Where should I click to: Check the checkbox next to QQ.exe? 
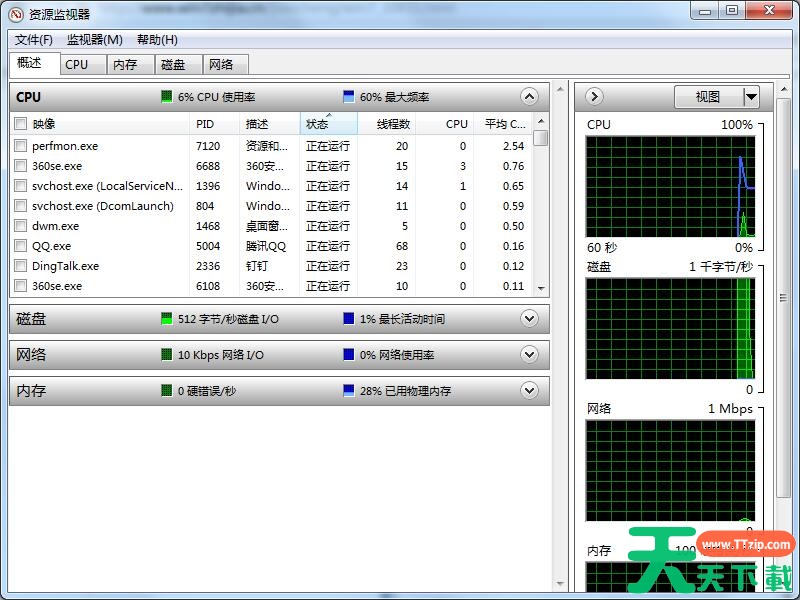tap(20, 246)
